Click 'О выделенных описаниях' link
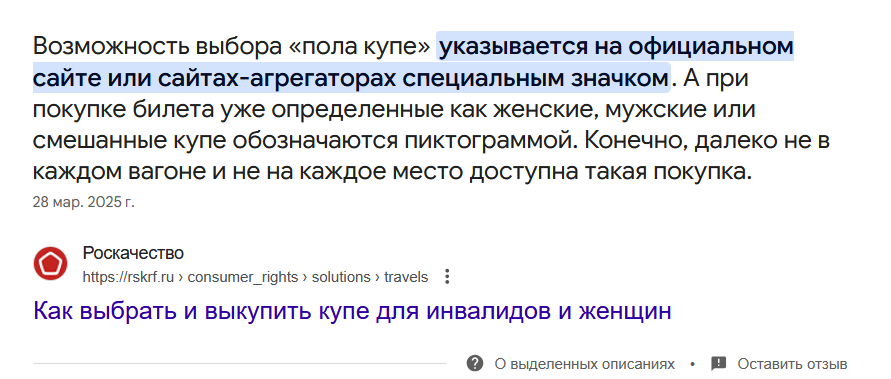This screenshot has width=891, height=379. (585, 364)
